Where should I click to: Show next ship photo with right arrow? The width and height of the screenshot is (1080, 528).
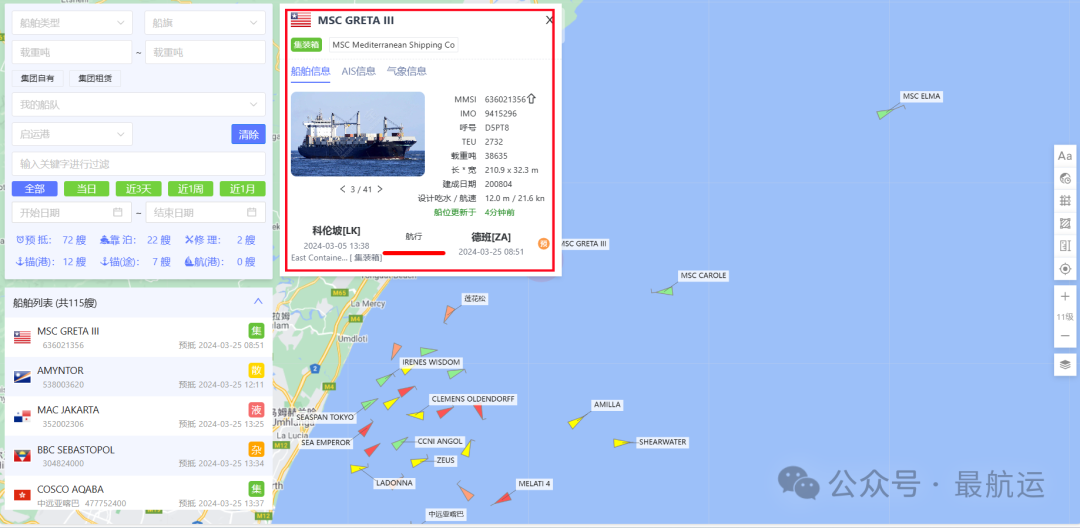click(x=380, y=189)
